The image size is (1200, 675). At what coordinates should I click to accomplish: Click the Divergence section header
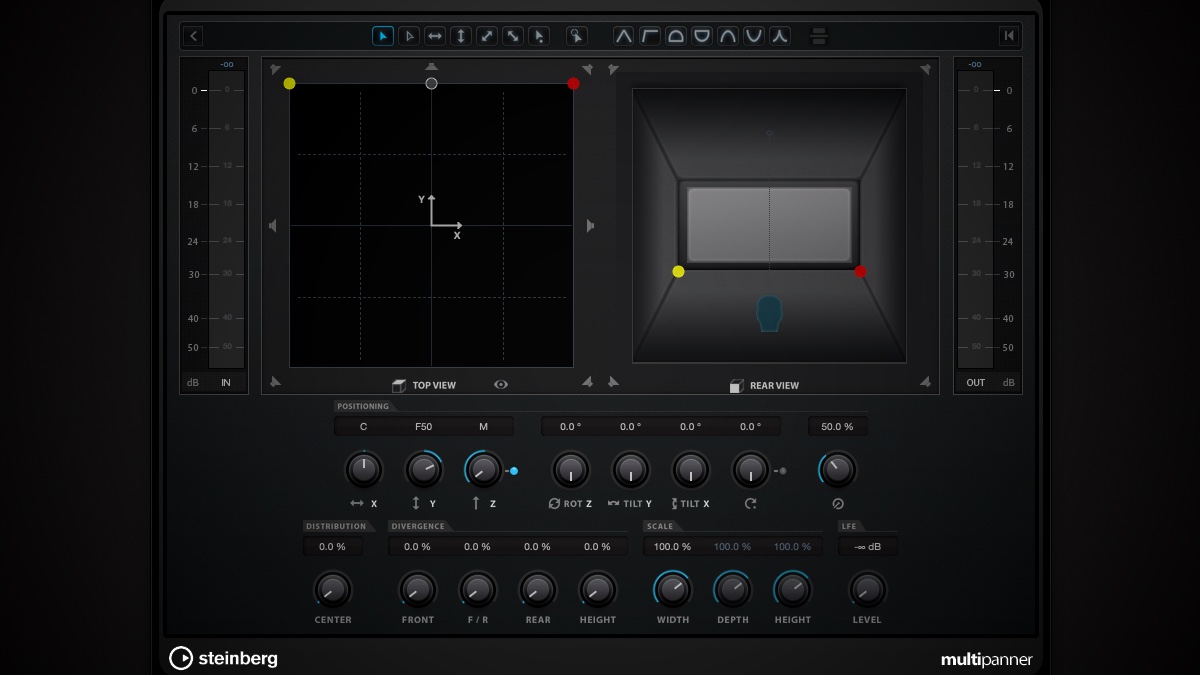pos(418,526)
